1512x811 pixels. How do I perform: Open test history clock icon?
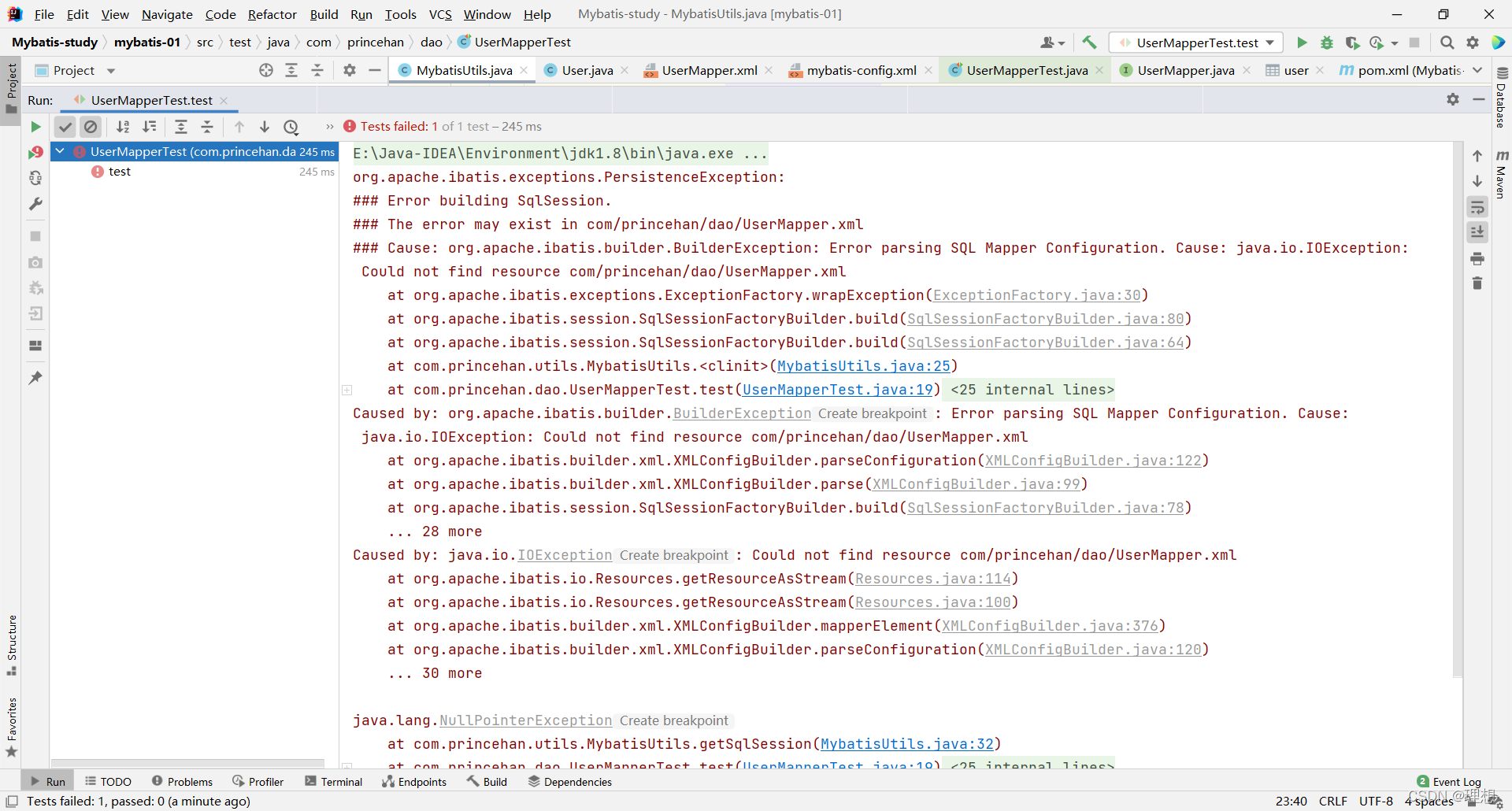coord(291,127)
